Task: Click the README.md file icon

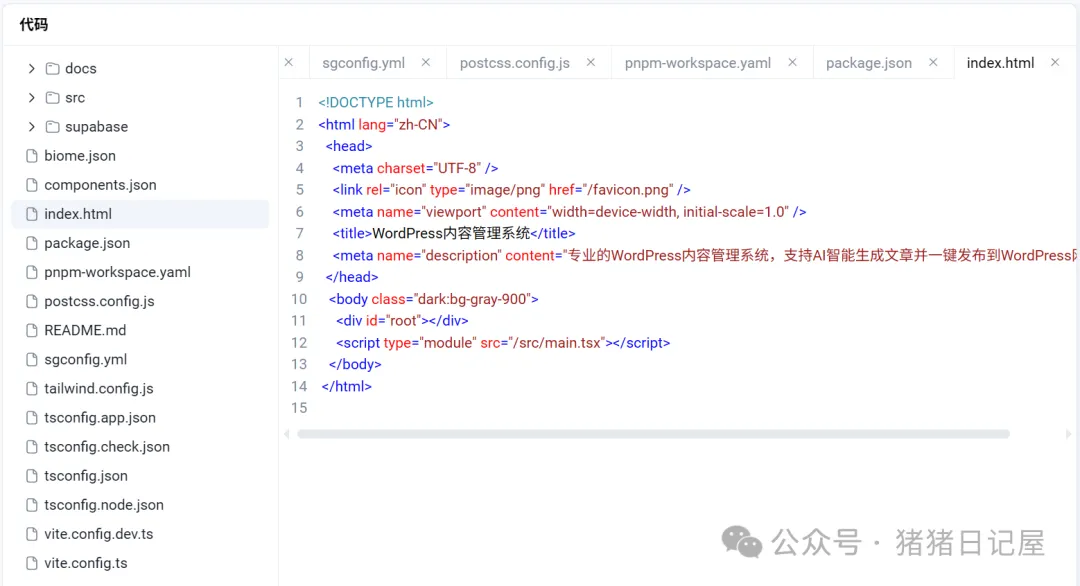Action: click(32, 330)
